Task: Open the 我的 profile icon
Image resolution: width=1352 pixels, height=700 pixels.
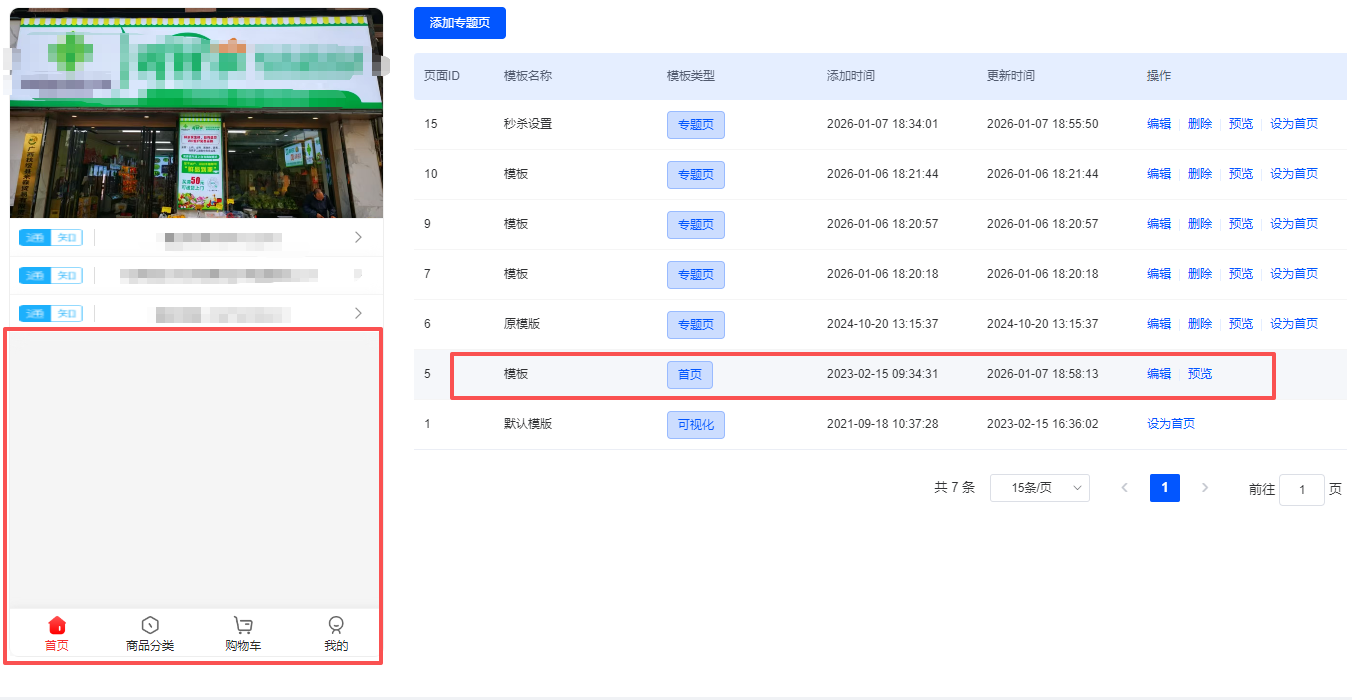Action: coord(336,626)
